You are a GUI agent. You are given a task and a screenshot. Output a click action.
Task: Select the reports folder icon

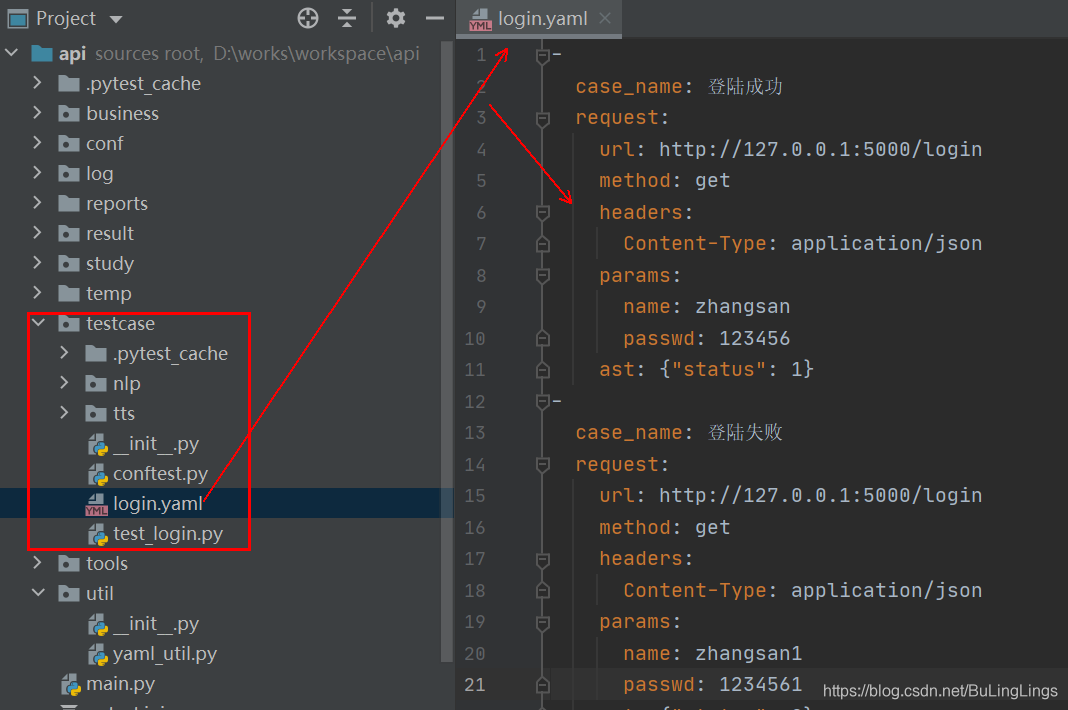(69, 203)
